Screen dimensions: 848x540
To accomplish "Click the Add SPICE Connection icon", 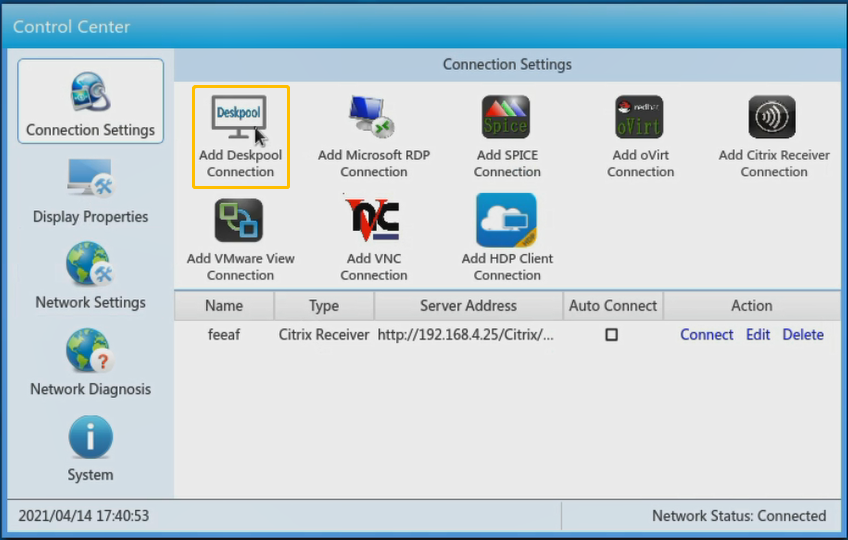I will (x=506, y=117).
